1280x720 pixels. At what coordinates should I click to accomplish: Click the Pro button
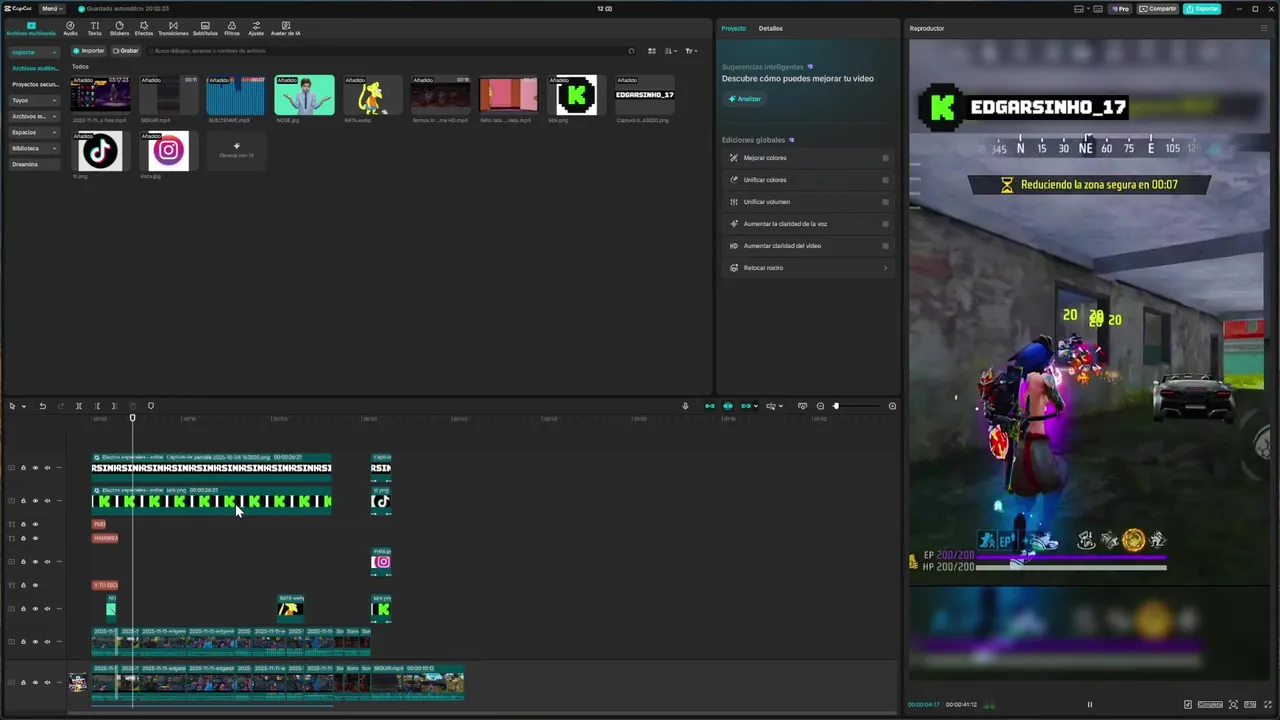coord(1121,9)
